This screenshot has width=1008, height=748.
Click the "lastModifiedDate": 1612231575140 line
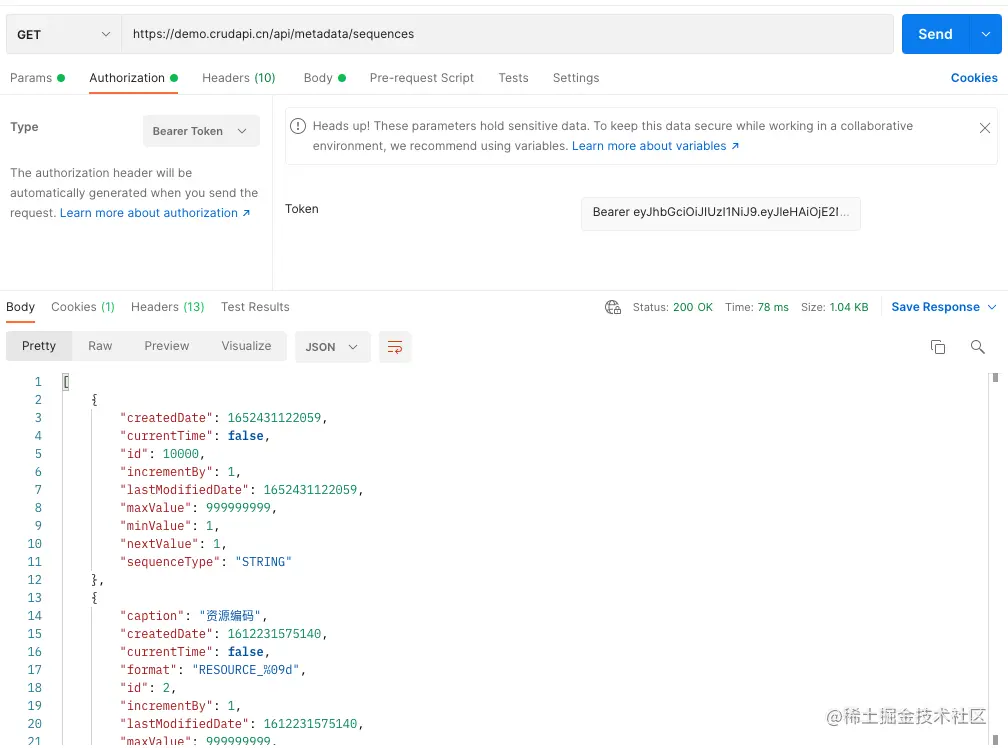click(x=242, y=724)
